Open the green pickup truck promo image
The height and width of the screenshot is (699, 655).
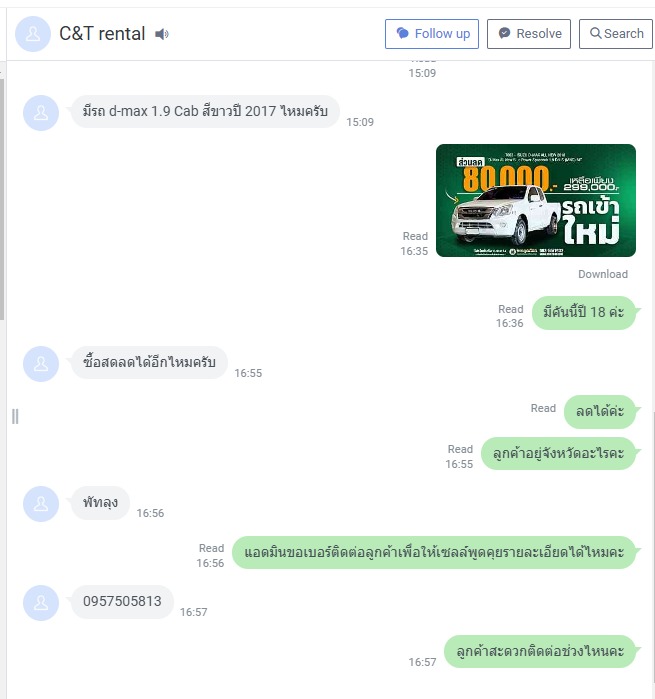click(536, 200)
